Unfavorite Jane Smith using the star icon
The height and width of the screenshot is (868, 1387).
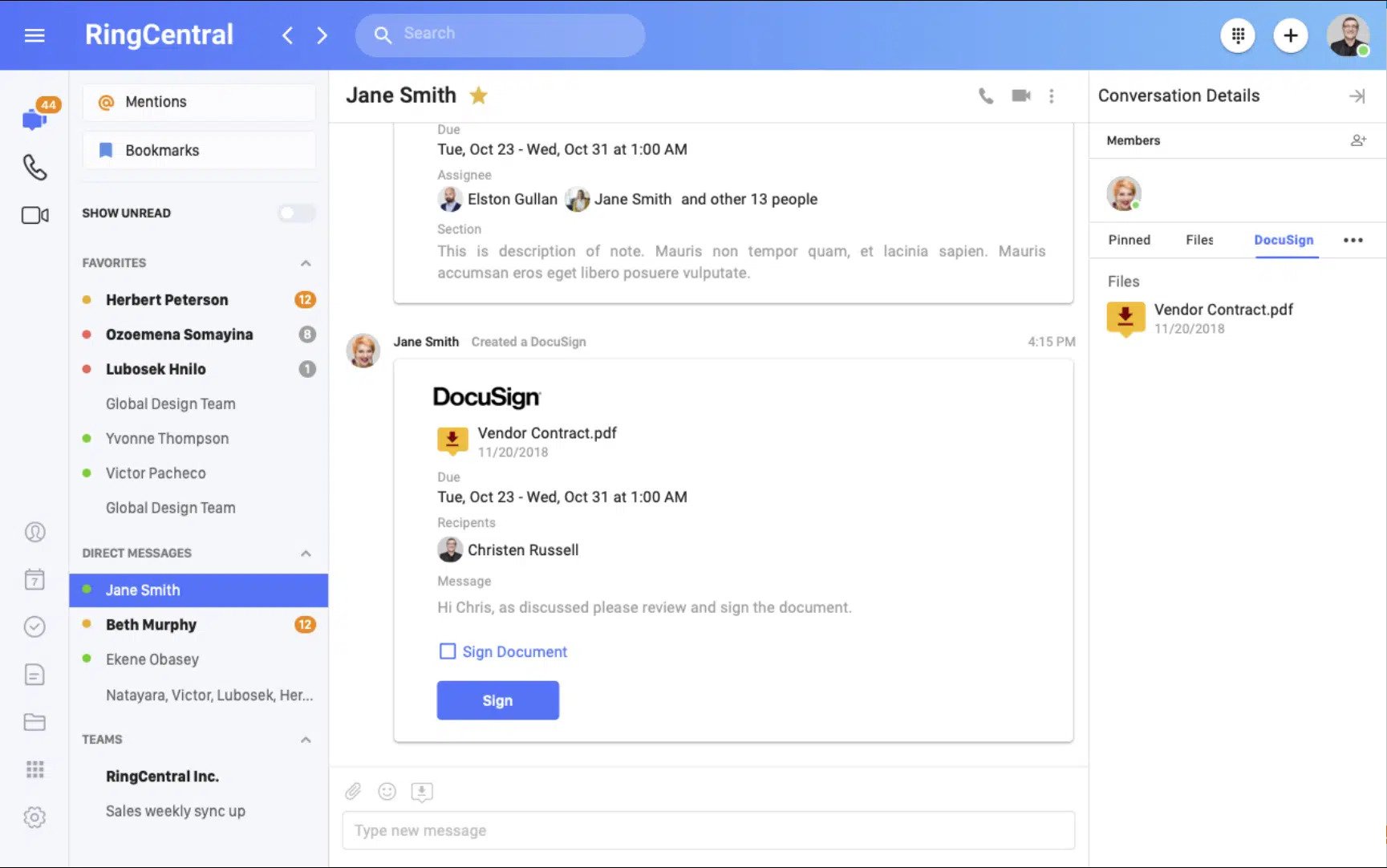(x=479, y=95)
